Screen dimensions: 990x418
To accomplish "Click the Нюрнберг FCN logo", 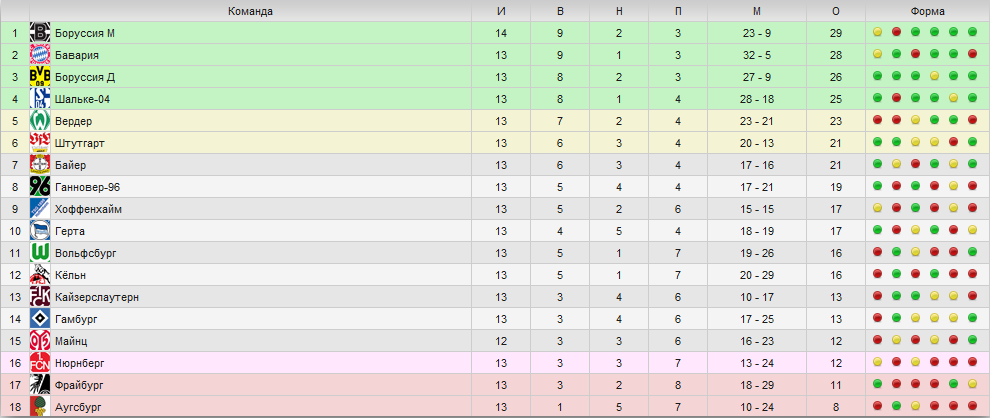I will [x=40, y=363].
